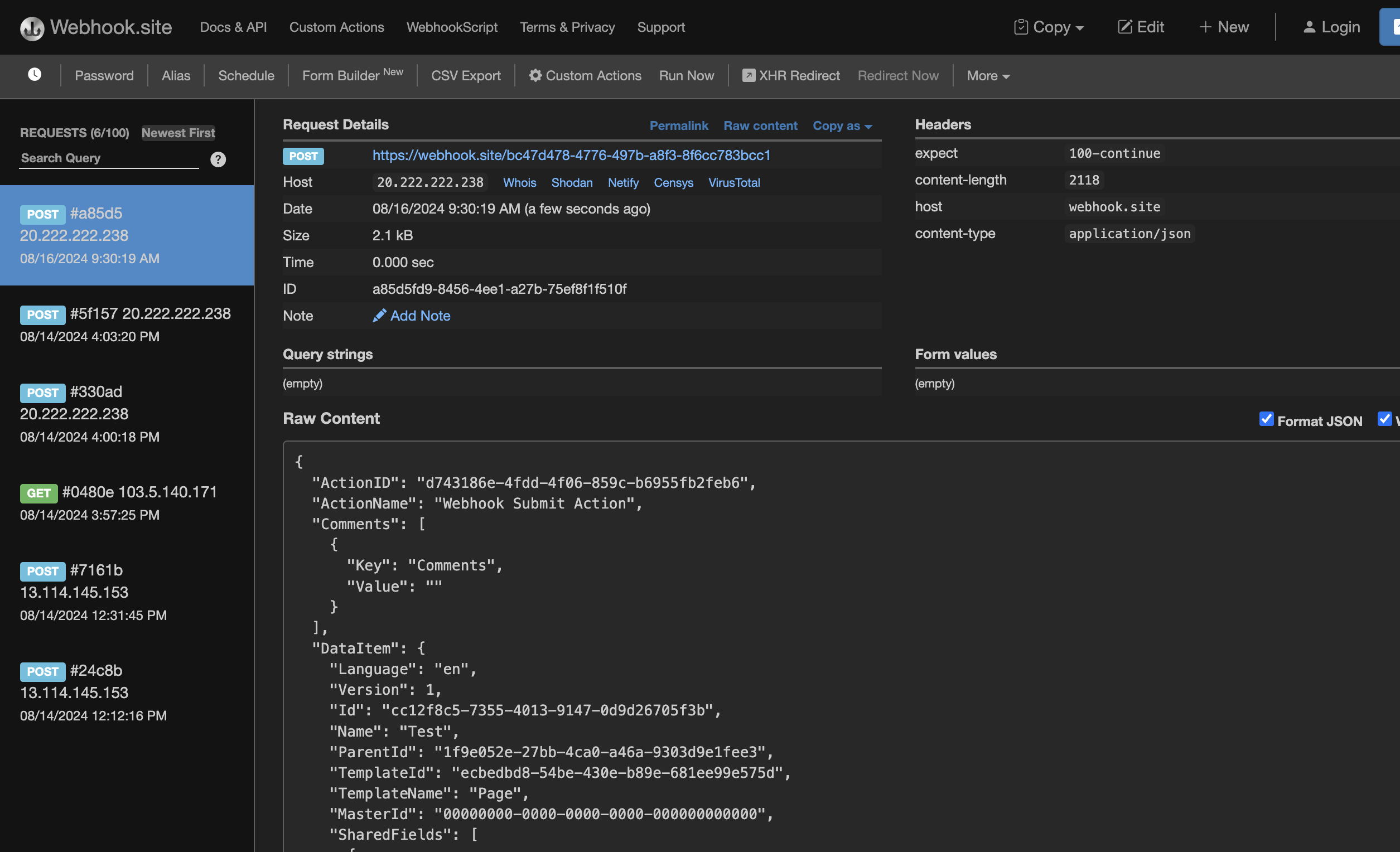The width and height of the screenshot is (1400, 852).
Task: Click the ActionName line in raw content
Action: 477,504
